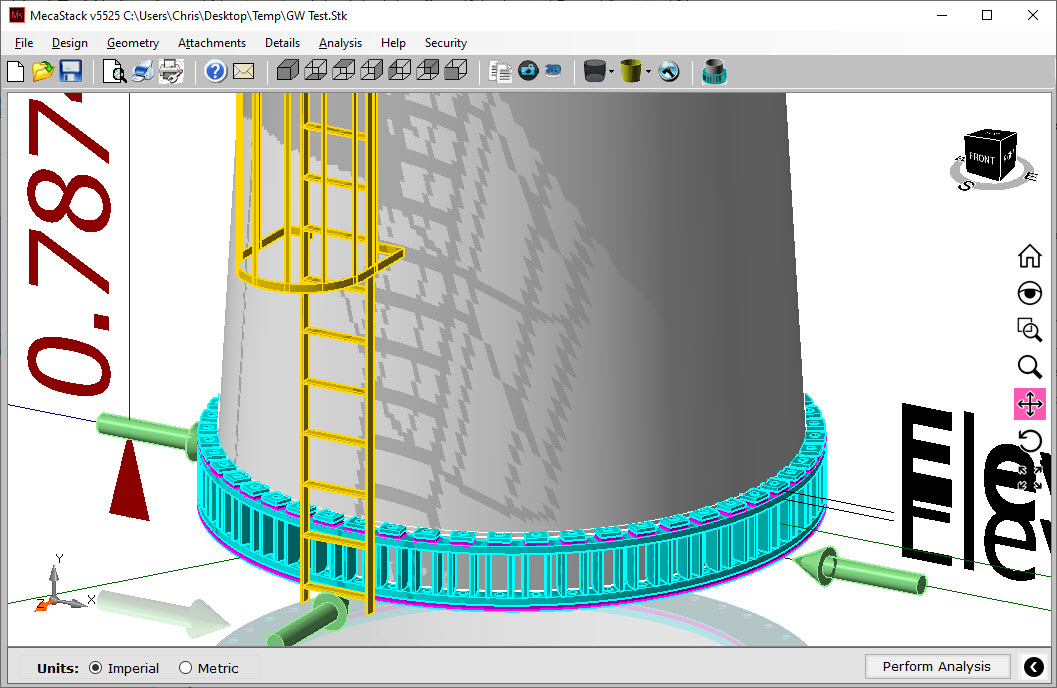Open the Analysis menu
The height and width of the screenshot is (688, 1057).
340,43
